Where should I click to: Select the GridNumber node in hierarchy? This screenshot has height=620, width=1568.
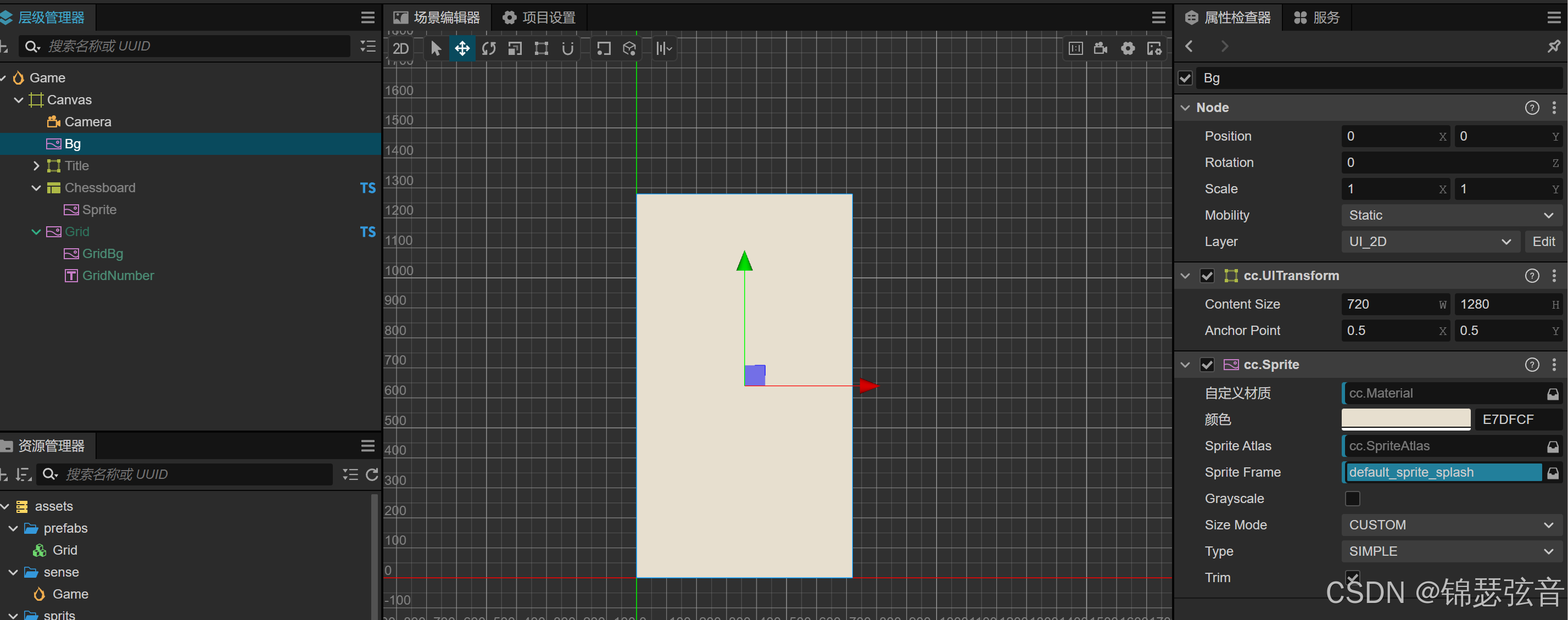pos(118,276)
